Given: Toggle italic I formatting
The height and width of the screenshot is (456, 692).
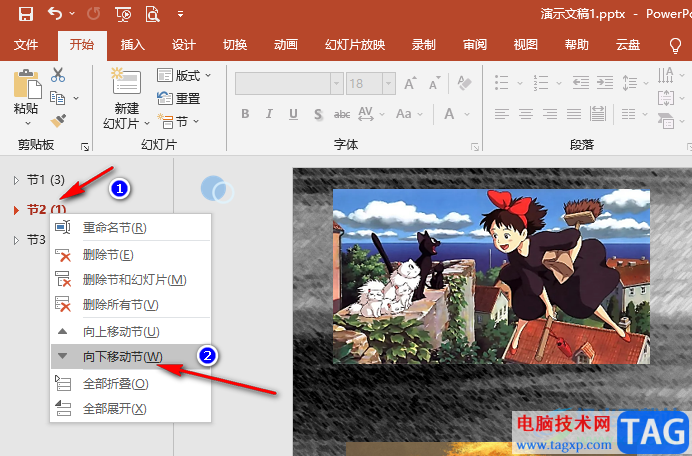Looking at the screenshot, I should (x=269, y=114).
